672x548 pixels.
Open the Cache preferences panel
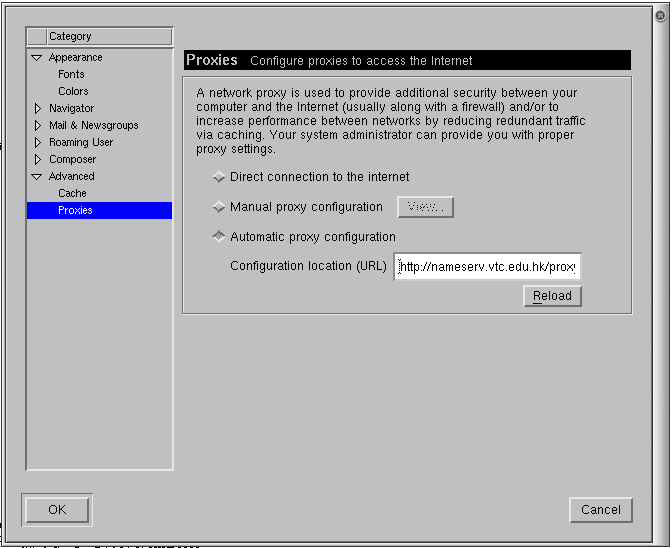point(72,193)
